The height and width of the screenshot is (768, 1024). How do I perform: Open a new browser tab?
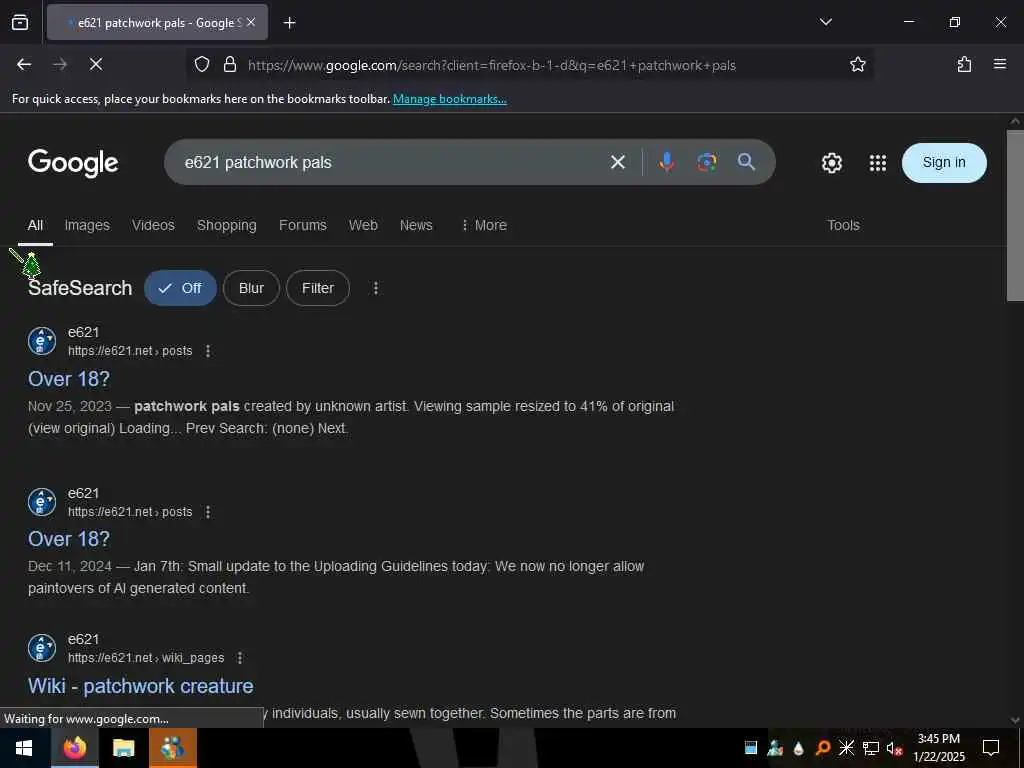(289, 23)
